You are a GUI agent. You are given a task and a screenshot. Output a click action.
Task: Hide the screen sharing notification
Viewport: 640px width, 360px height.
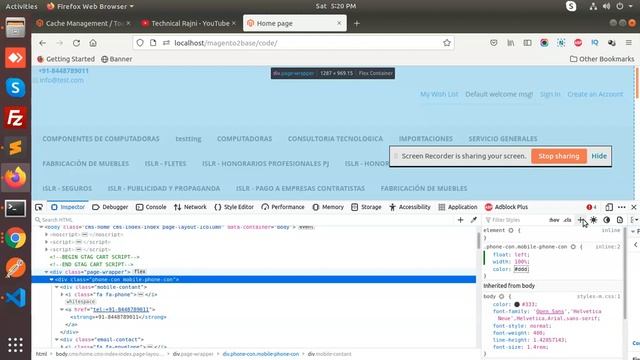[x=599, y=156]
